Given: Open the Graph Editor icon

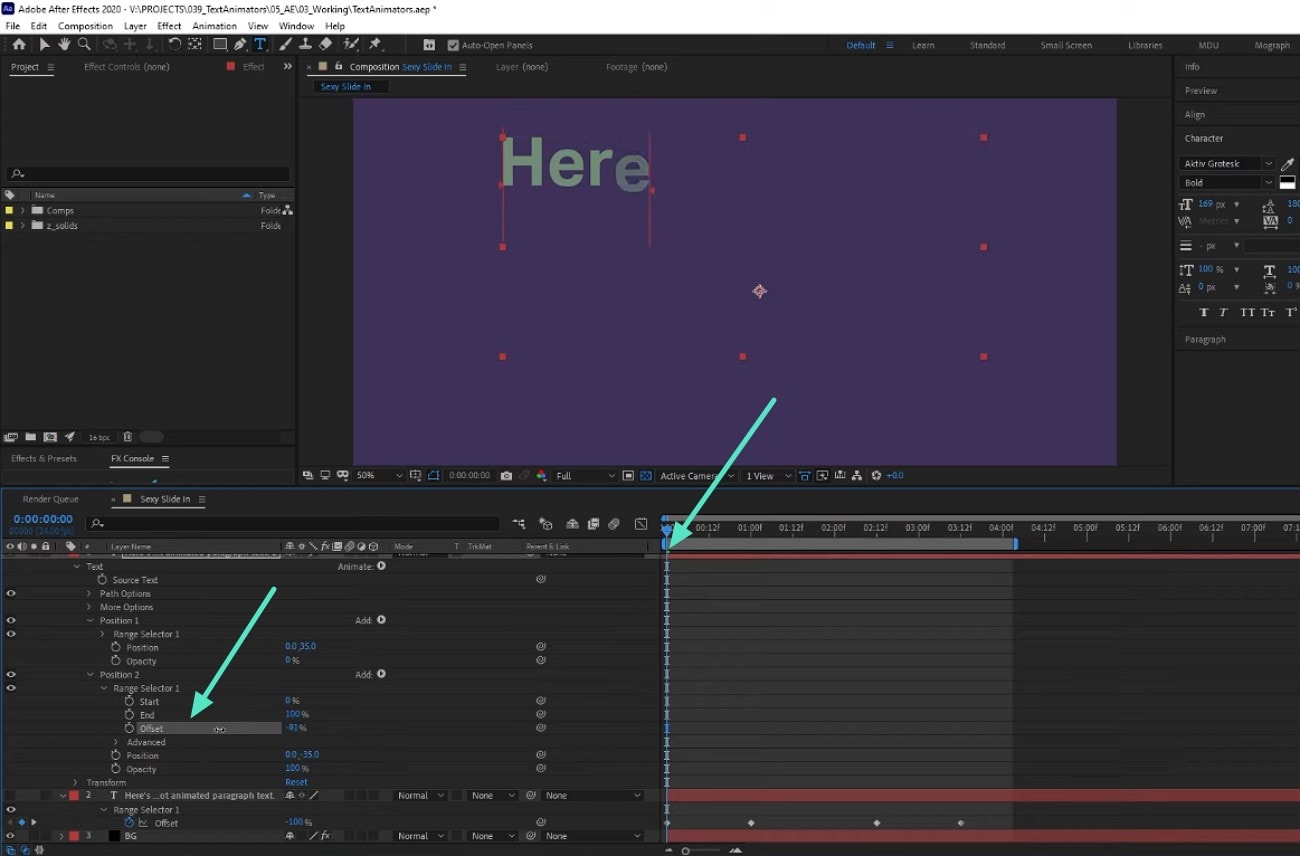Looking at the screenshot, I should 641,523.
